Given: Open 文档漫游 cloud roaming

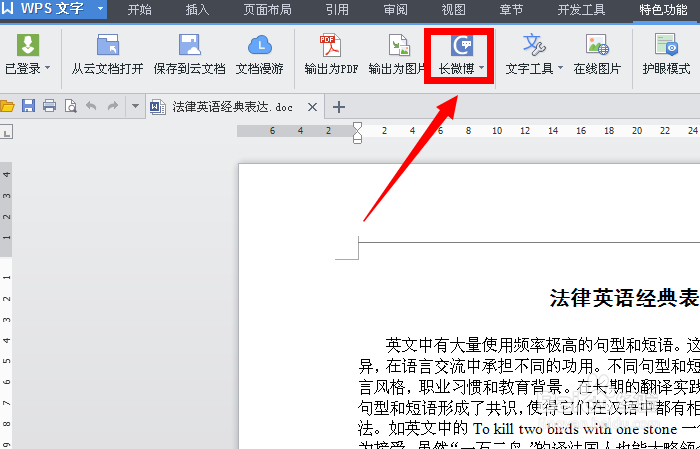Looking at the screenshot, I should pyautogui.click(x=260, y=55).
